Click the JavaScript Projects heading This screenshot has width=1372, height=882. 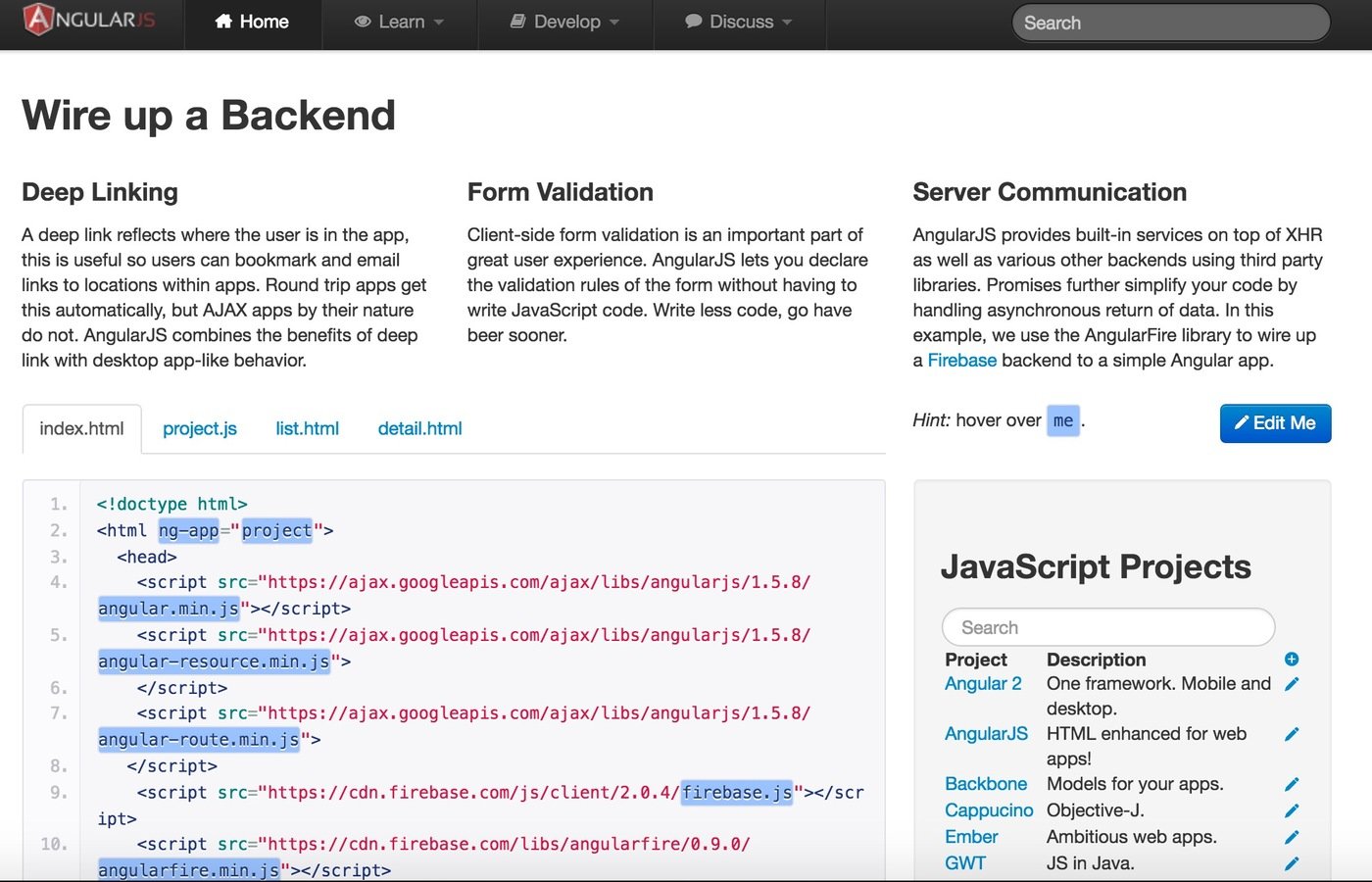coord(1096,566)
